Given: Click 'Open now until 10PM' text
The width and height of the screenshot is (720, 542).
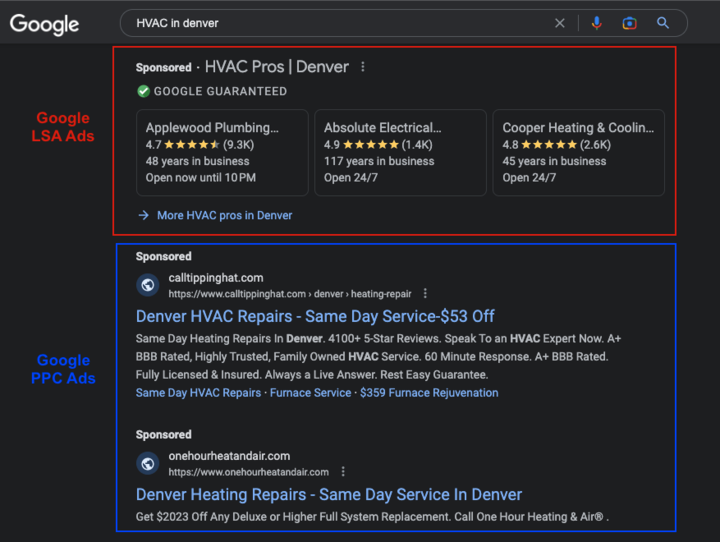Looking at the screenshot, I should point(201,178).
